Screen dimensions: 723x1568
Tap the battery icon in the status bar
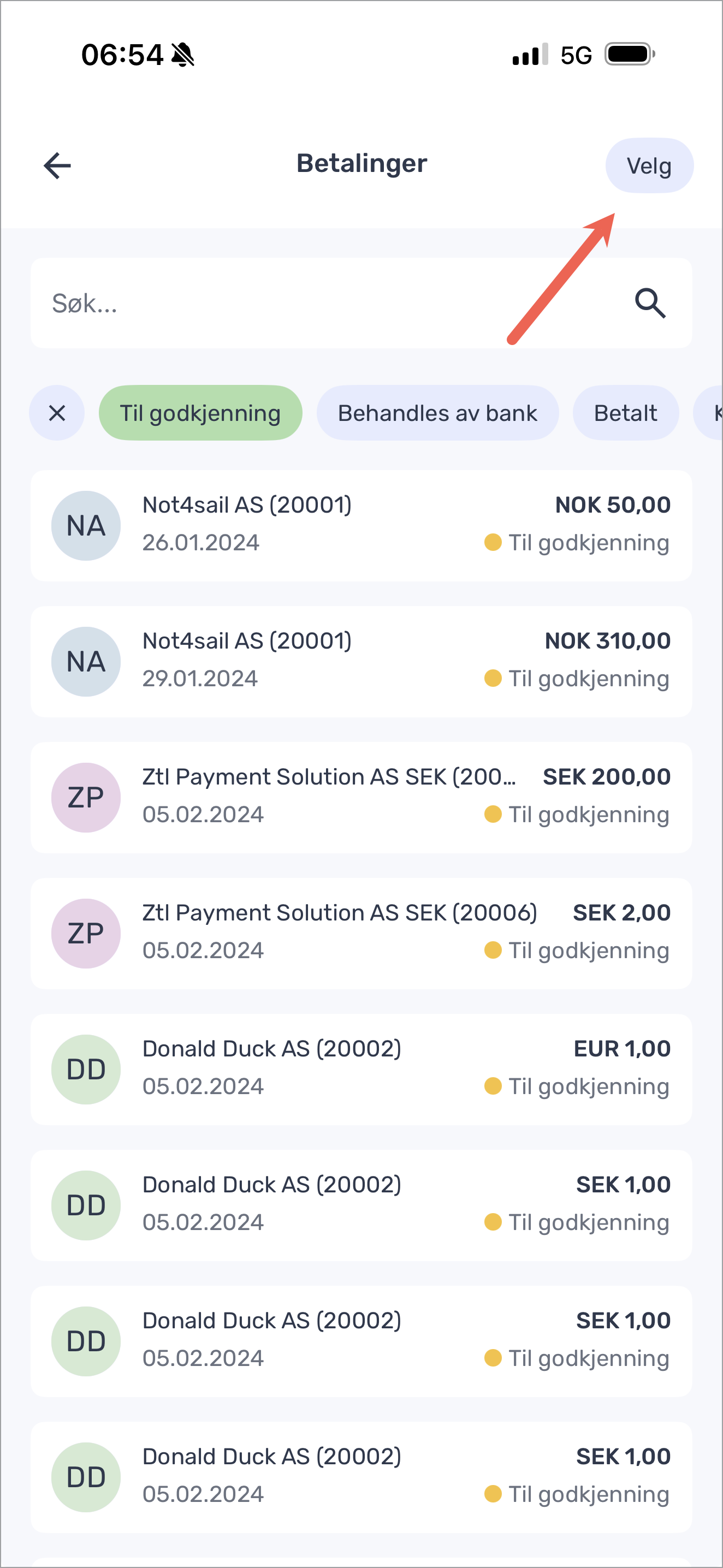click(x=630, y=55)
